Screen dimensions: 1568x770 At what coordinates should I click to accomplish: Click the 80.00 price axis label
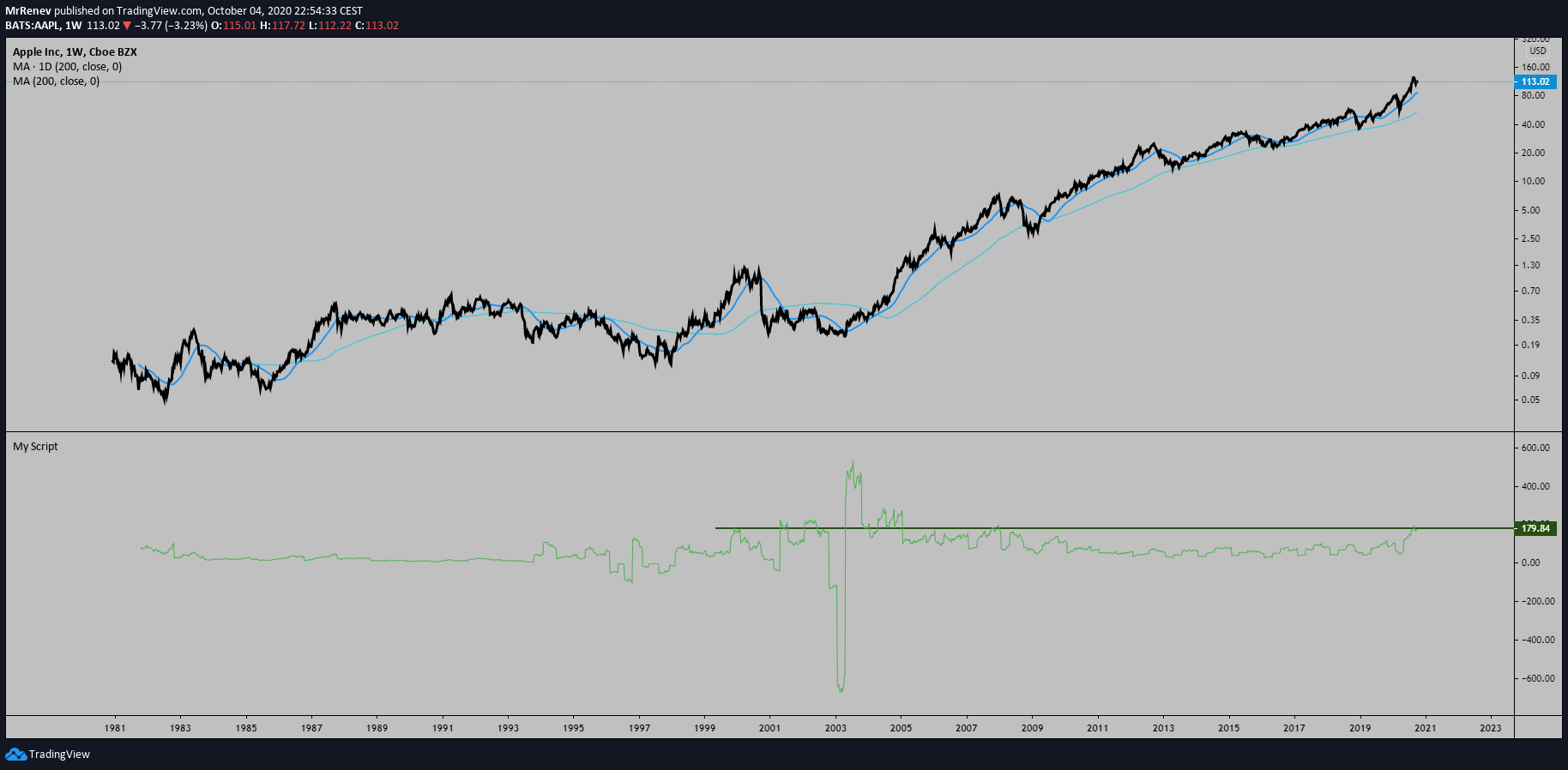coord(1534,95)
